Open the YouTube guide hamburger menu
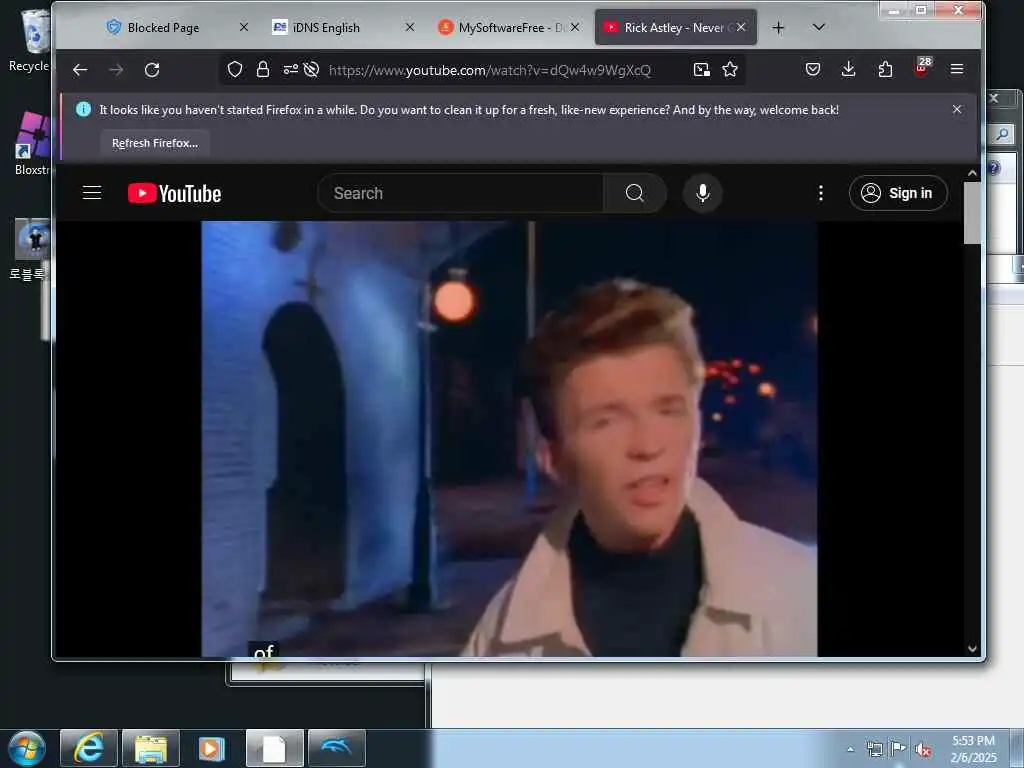Viewport: 1024px width, 768px height. (x=92, y=193)
